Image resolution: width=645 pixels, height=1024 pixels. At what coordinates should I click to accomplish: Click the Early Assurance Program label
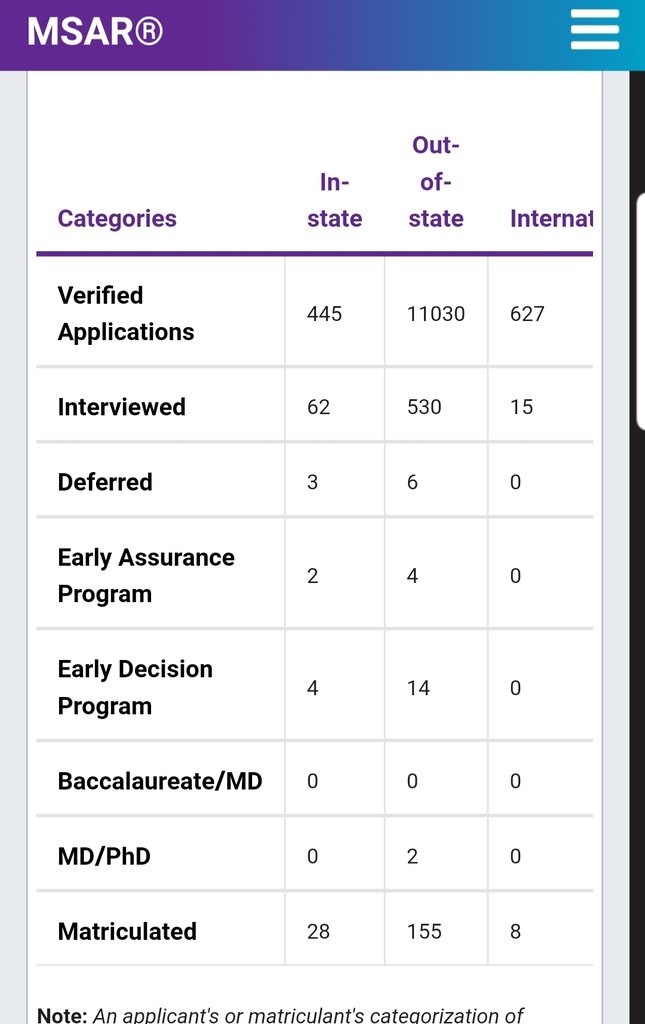click(x=146, y=575)
